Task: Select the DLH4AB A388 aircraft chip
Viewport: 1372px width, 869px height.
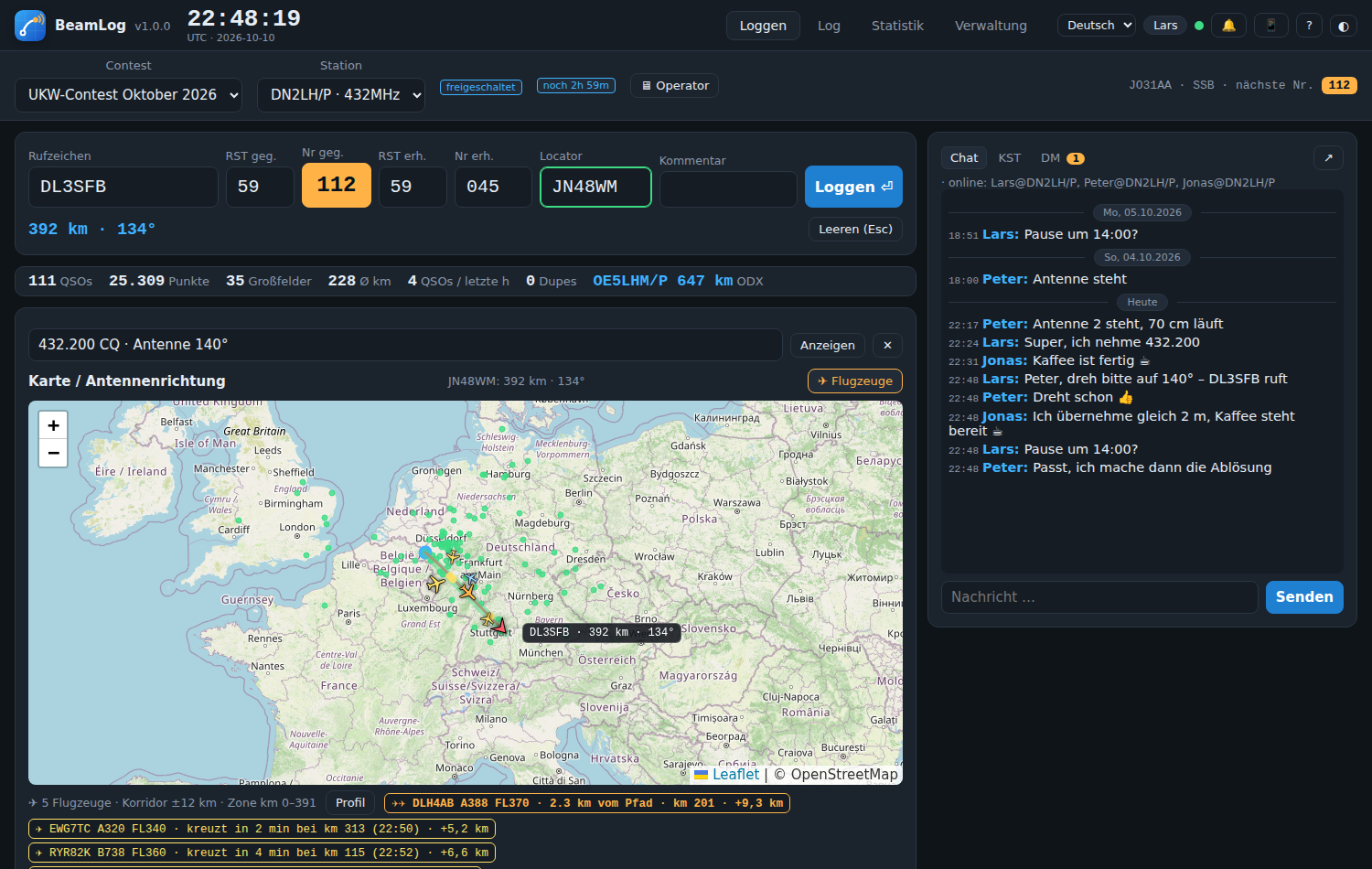Action: point(587,803)
